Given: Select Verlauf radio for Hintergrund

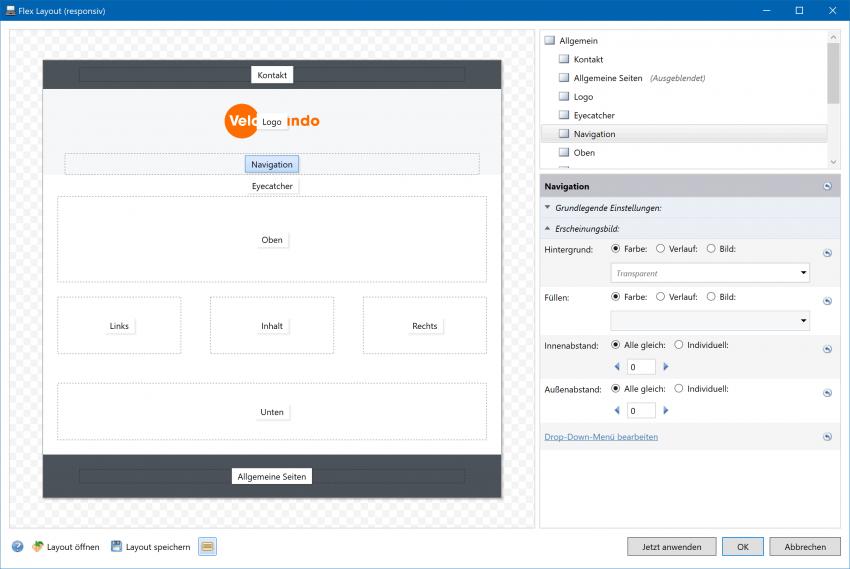Looking at the screenshot, I should [x=661, y=249].
